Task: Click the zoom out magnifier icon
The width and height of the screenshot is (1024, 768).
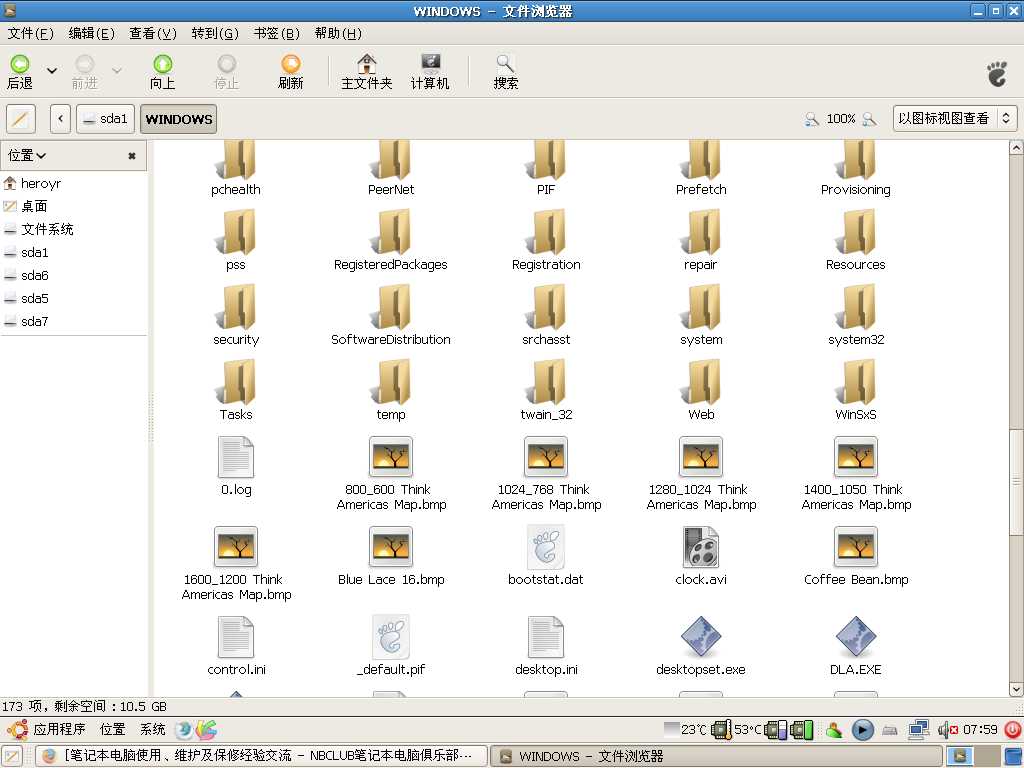Action: point(812,119)
